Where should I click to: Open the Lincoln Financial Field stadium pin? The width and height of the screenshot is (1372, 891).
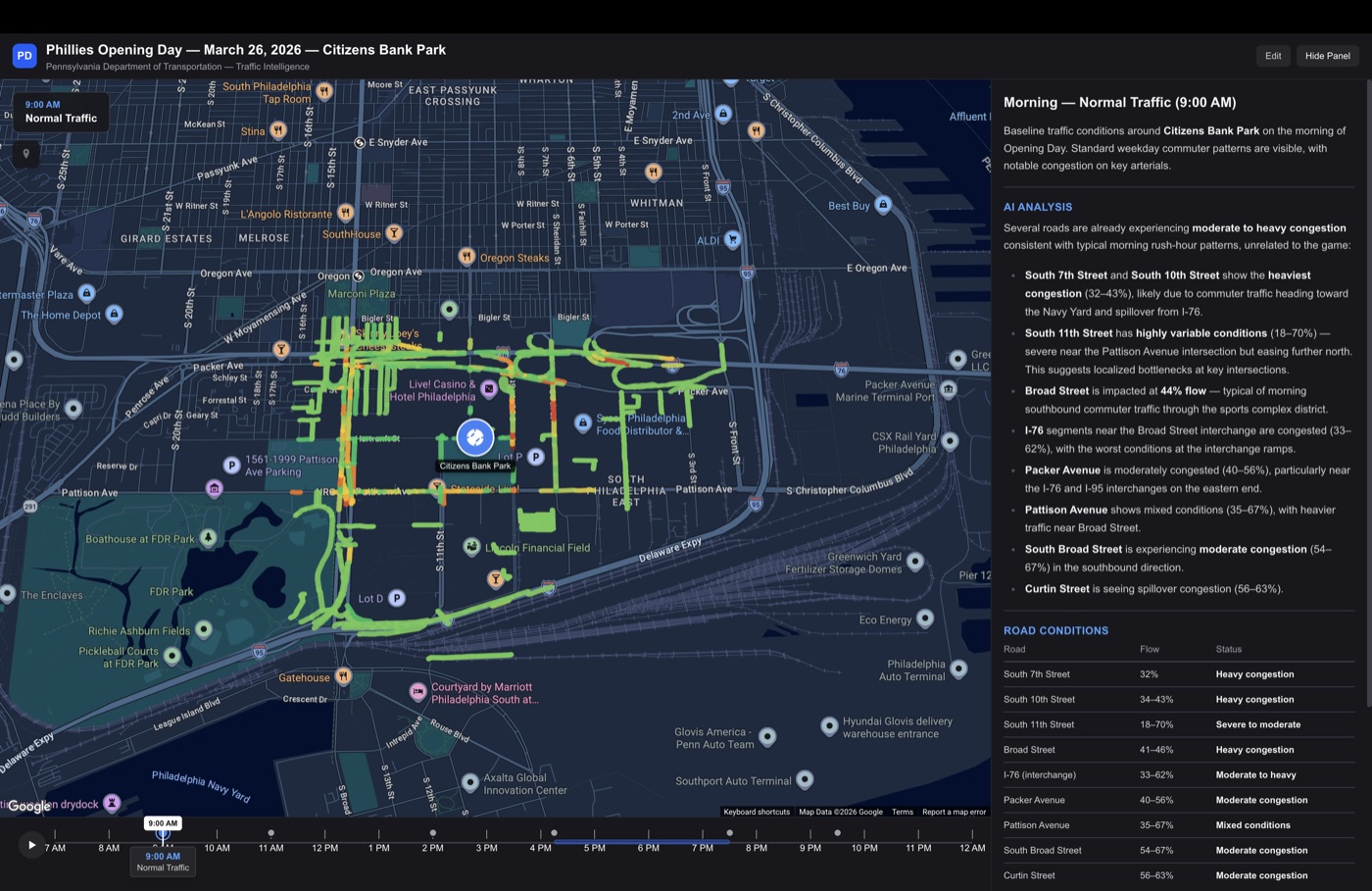pyautogui.click(x=472, y=546)
